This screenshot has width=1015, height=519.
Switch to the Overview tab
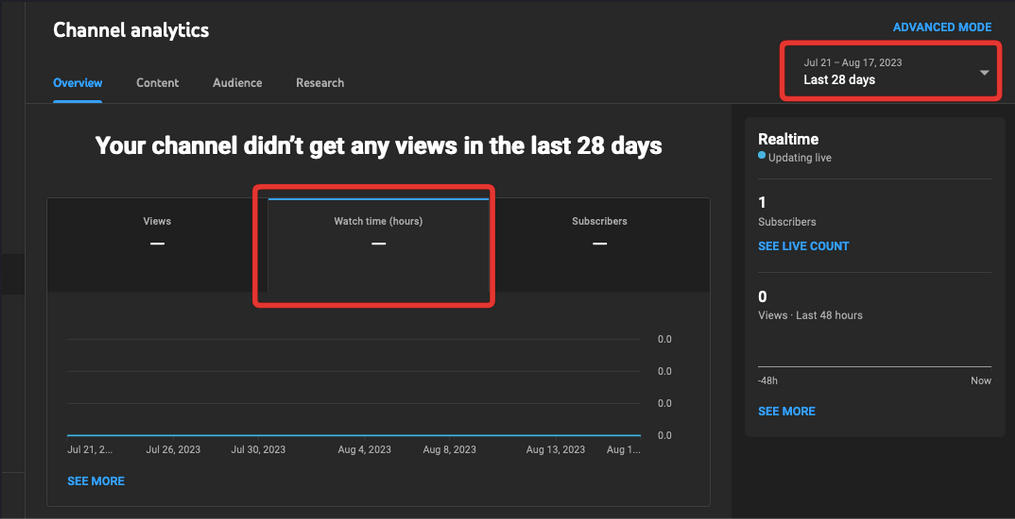(78, 83)
